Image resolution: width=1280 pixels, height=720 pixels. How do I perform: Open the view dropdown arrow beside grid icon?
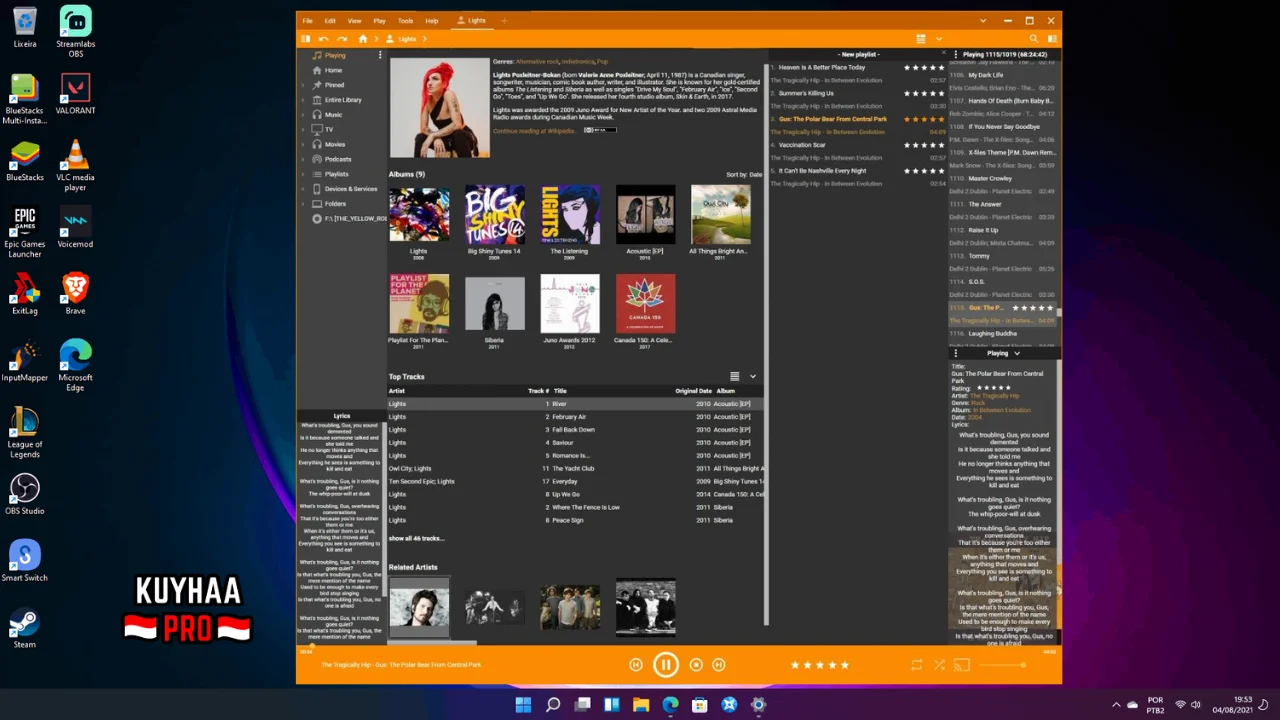[939, 39]
